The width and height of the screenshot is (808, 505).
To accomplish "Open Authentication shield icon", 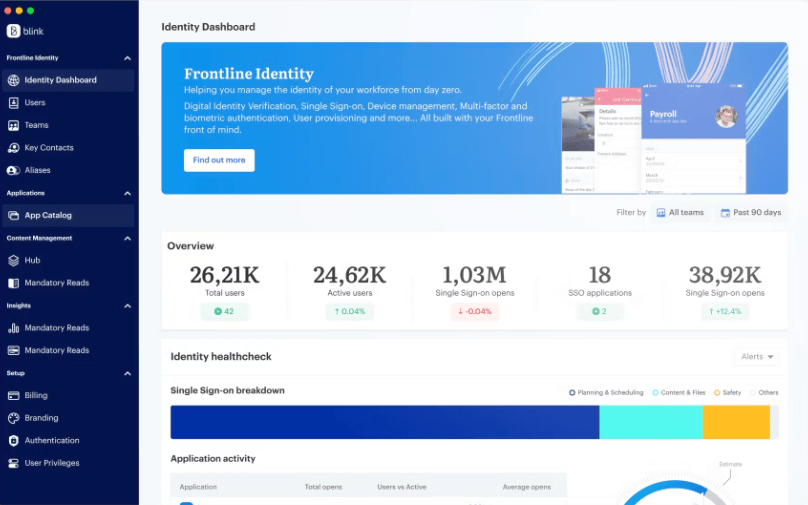I will tap(14, 441).
